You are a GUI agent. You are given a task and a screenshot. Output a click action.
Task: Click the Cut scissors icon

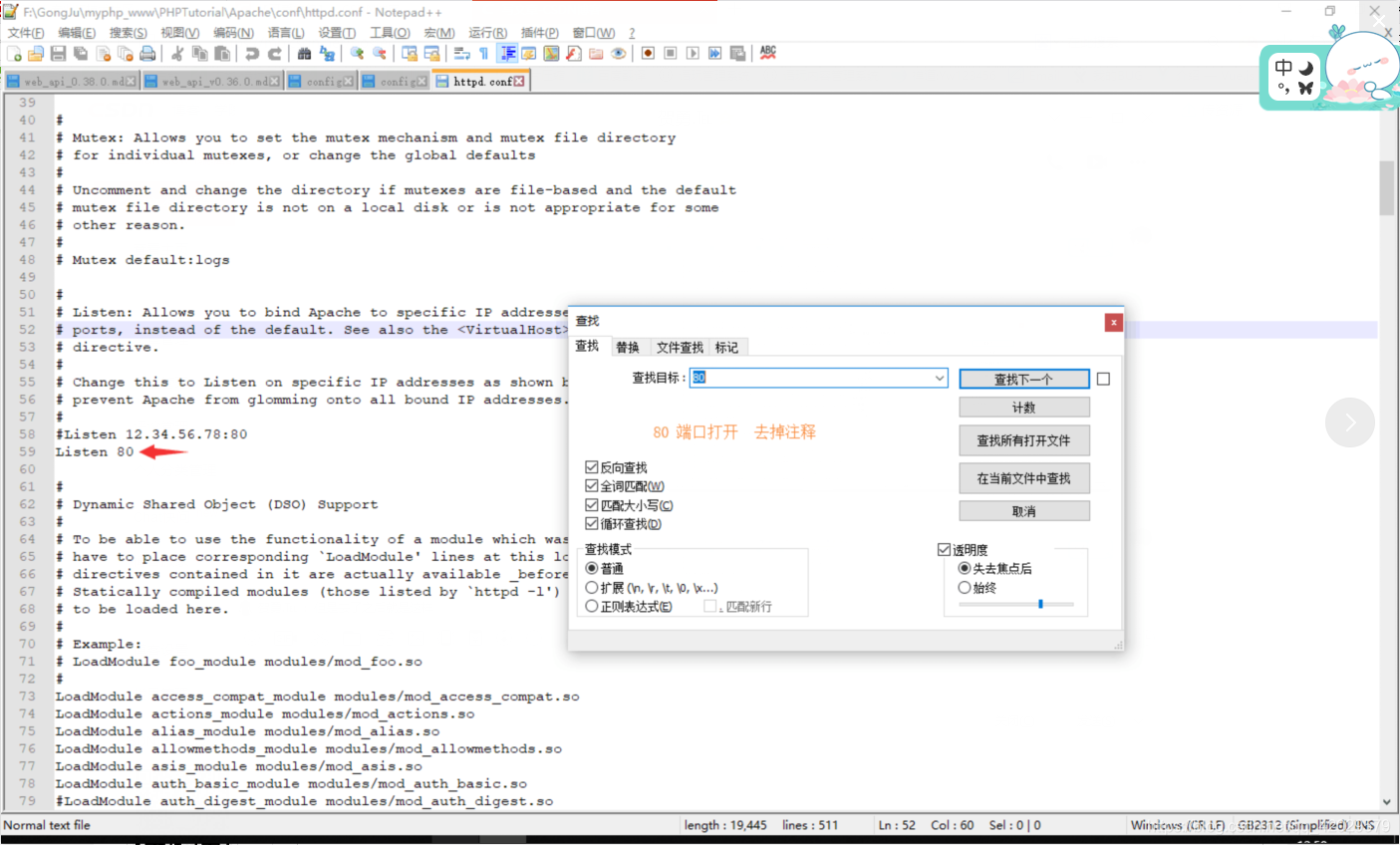tap(177, 54)
